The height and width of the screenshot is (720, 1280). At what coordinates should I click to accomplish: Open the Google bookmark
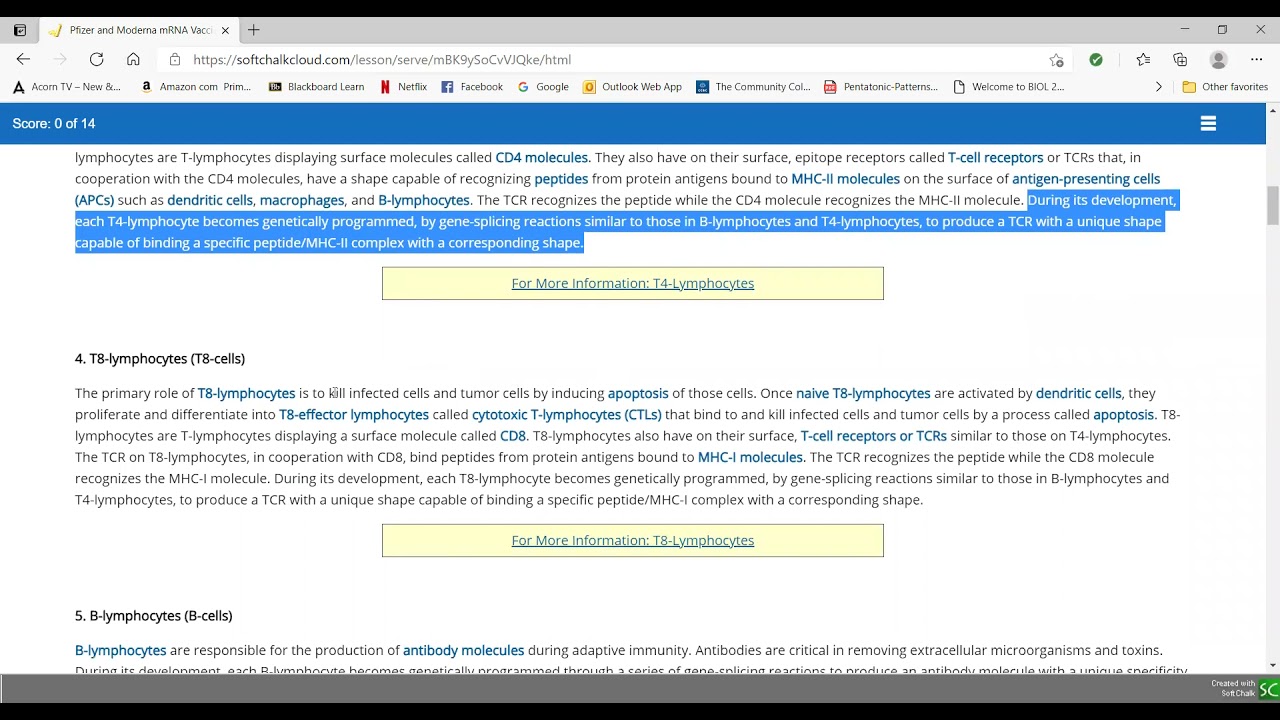pyautogui.click(x=543, y=87)
